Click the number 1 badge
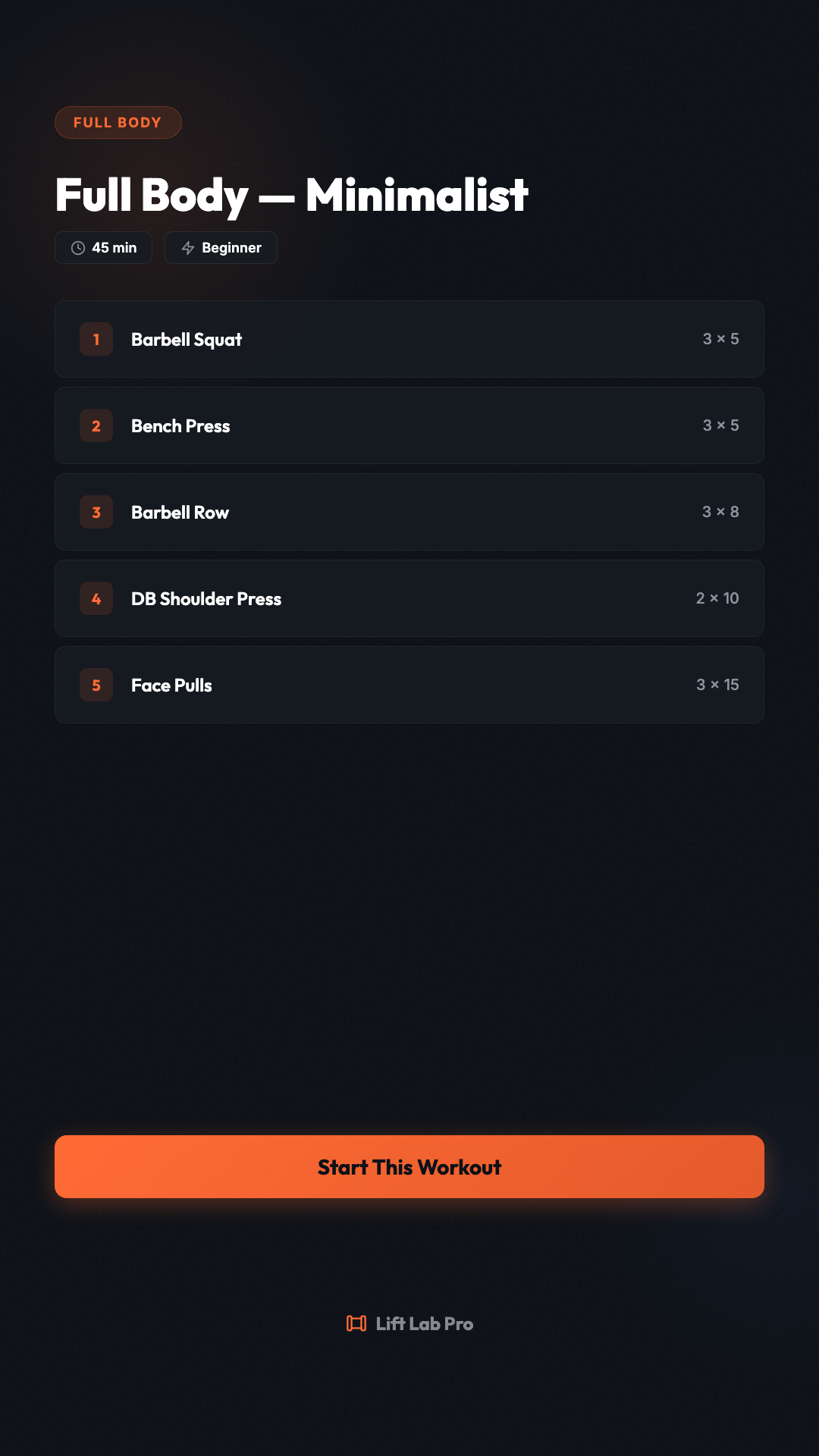This screenshot has width=819, height=1456. point(96,339)
